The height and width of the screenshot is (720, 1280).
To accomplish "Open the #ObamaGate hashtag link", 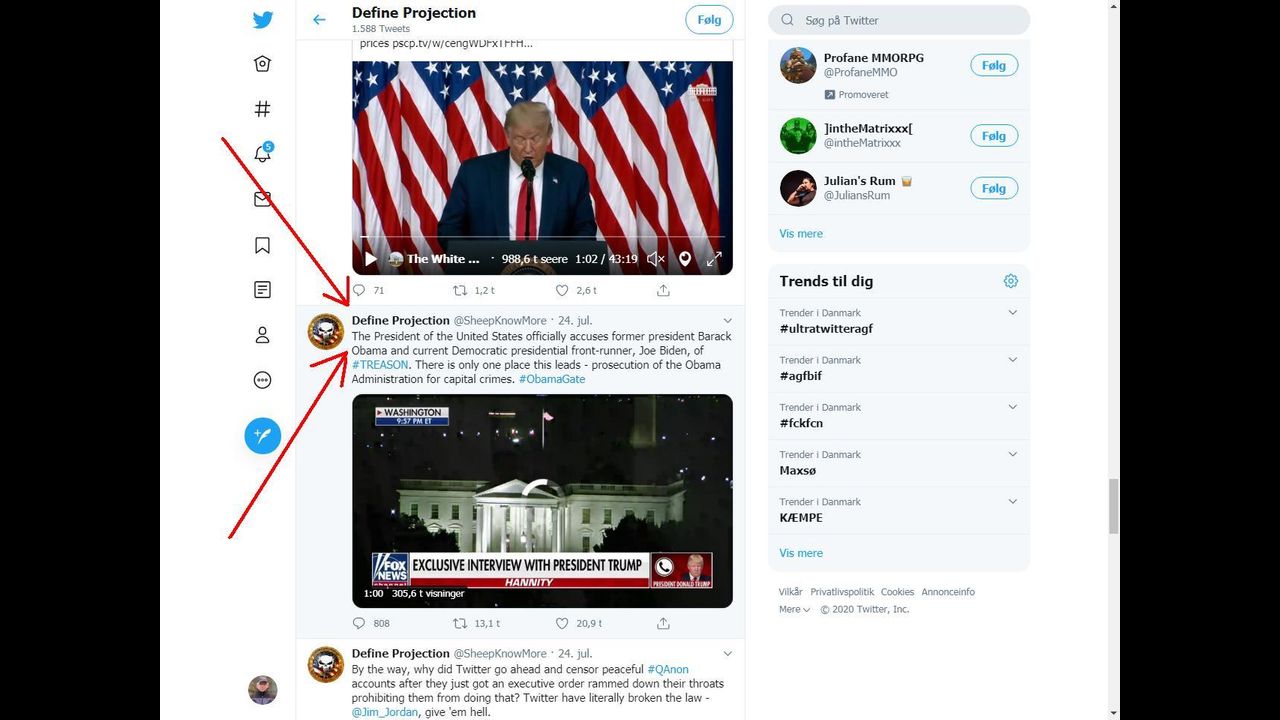I will [x=552, y=379].
